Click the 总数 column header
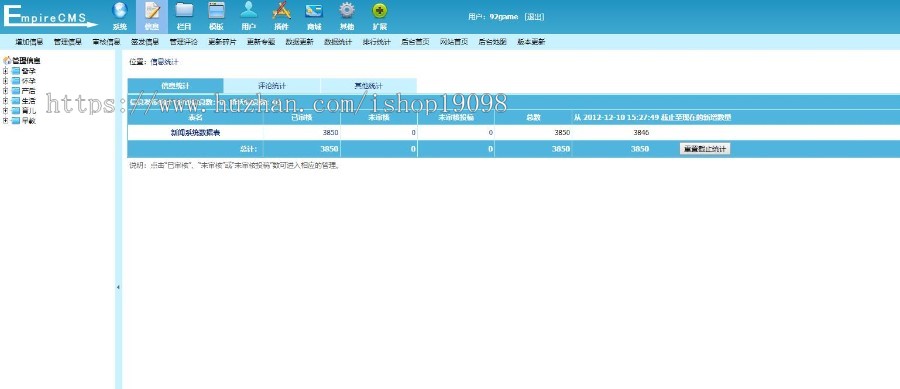Screen dimensions: 900x389 [x=533, y=117]
